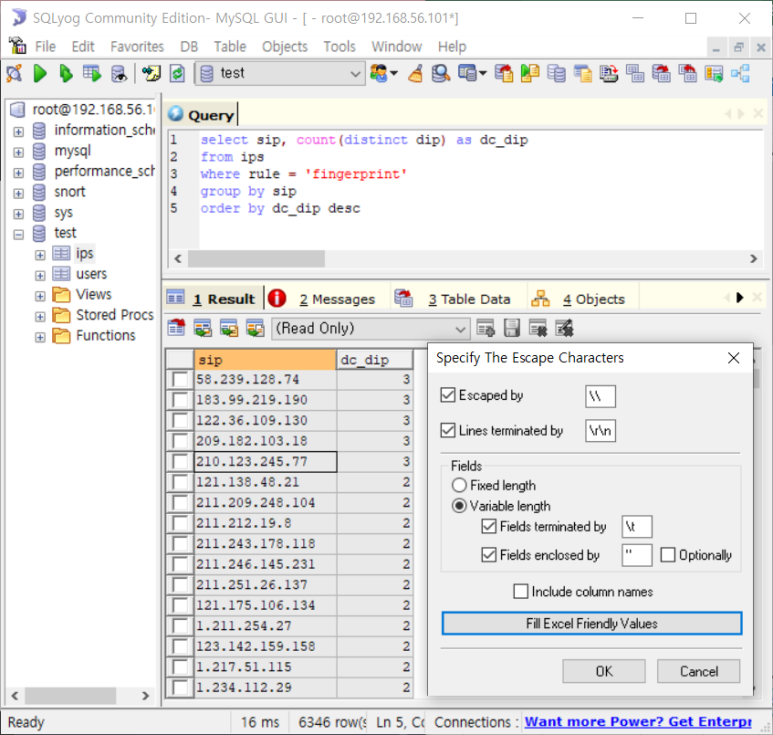The image size is (773, 735).
Task: Toggle the Fields enclosed by checkbox
Action: point(489,555)
